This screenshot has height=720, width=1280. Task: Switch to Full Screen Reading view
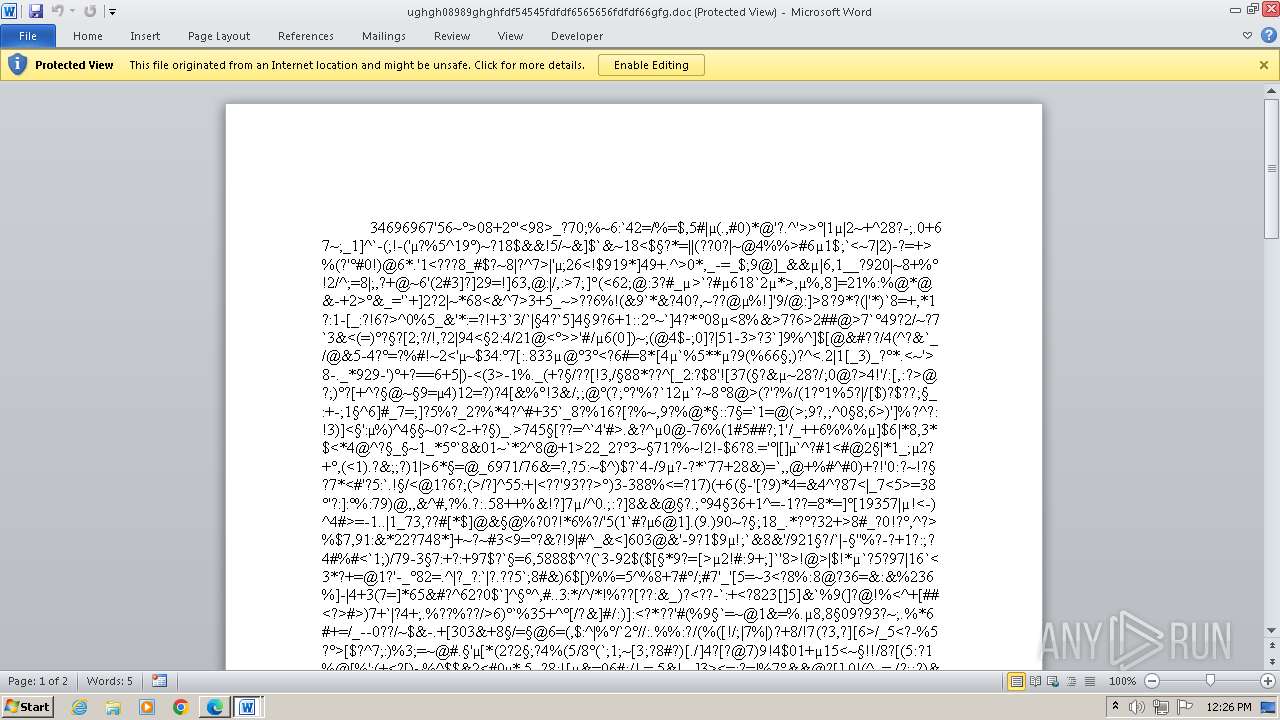1034,681
